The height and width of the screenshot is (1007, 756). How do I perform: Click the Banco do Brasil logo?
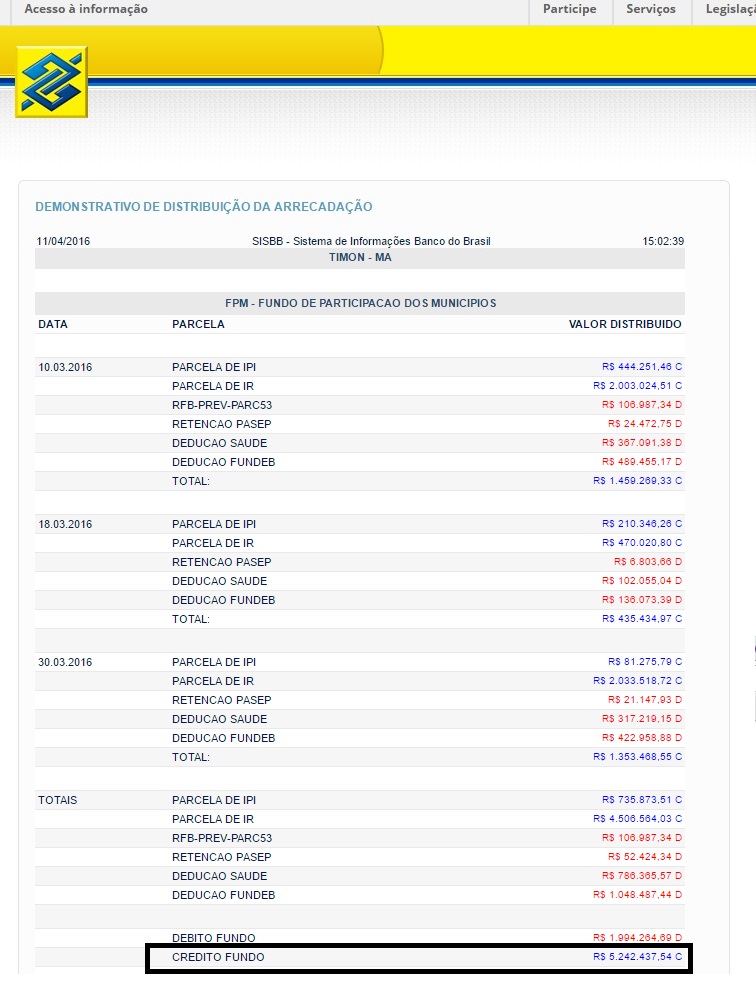[x=51, y=82]
